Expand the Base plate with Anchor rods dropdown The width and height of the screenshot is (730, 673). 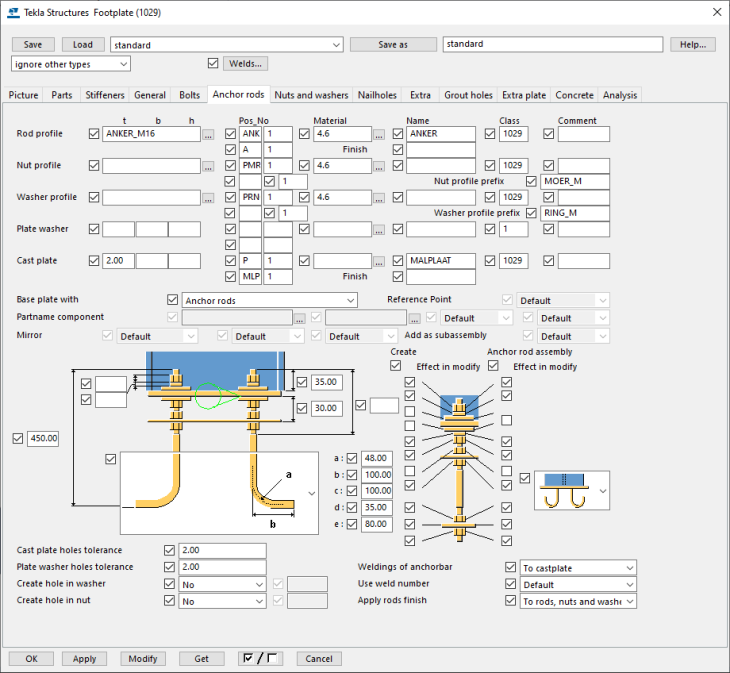click(x=269, y=300)
